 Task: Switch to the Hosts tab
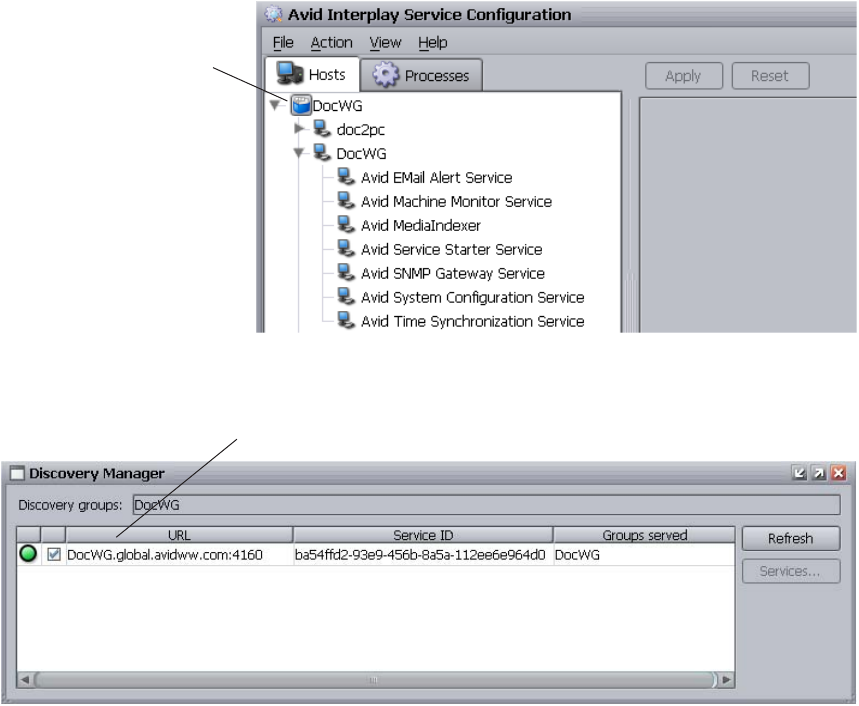312,74
